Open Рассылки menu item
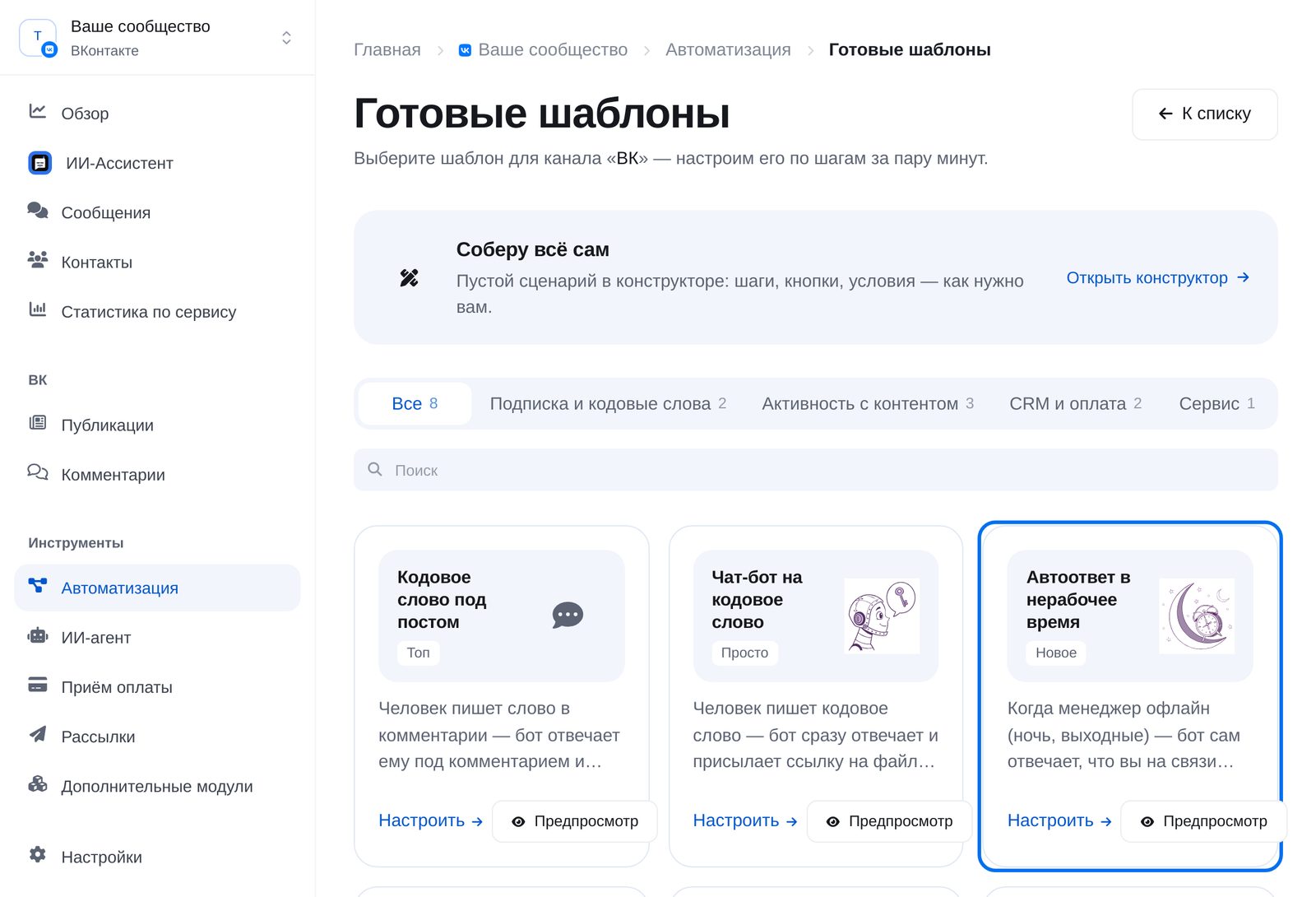 (x=157, y=736)
